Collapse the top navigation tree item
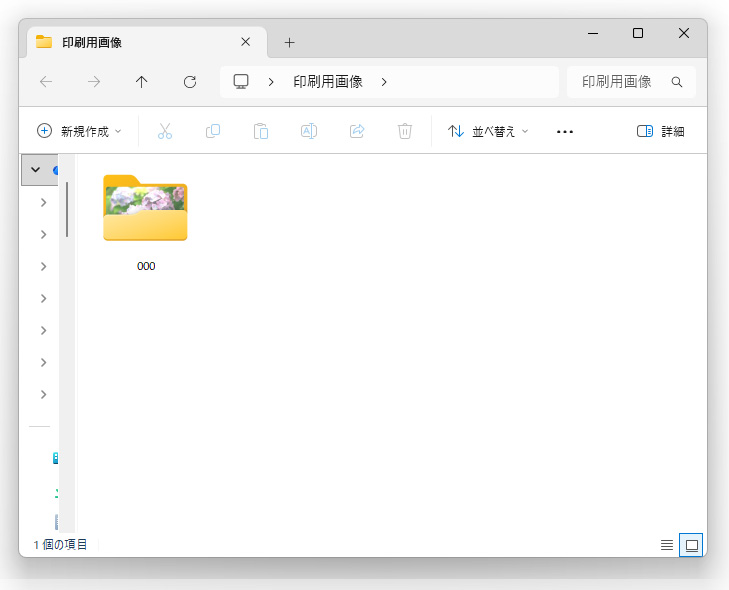729x590 pixels. click(x=35, y=170)
